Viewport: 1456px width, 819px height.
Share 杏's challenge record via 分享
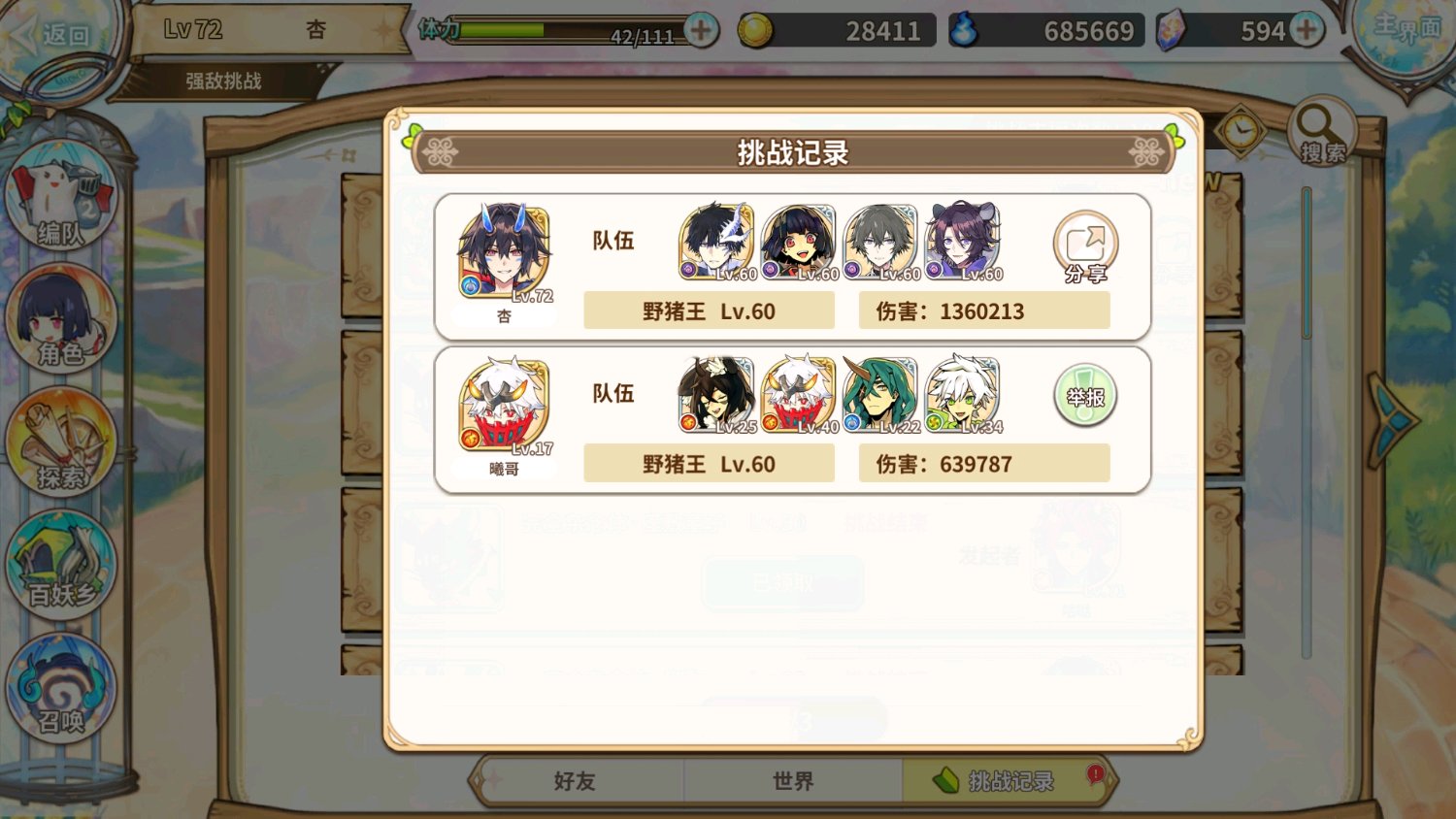pyautogui.click(x=1085, y=247)
